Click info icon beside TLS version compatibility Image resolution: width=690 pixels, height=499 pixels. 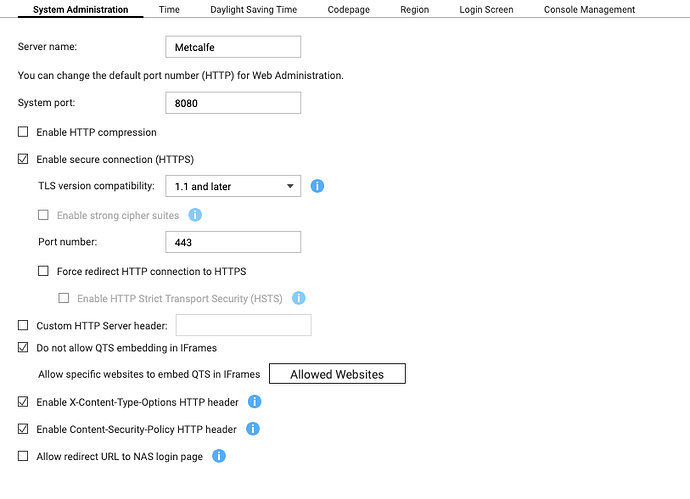click(317, 186)
